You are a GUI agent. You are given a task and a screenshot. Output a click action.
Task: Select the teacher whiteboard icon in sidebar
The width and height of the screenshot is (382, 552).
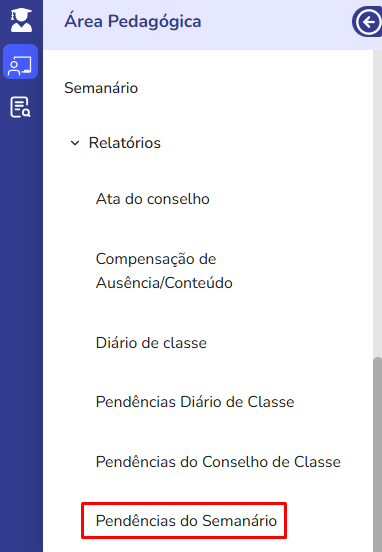point(20,62)
